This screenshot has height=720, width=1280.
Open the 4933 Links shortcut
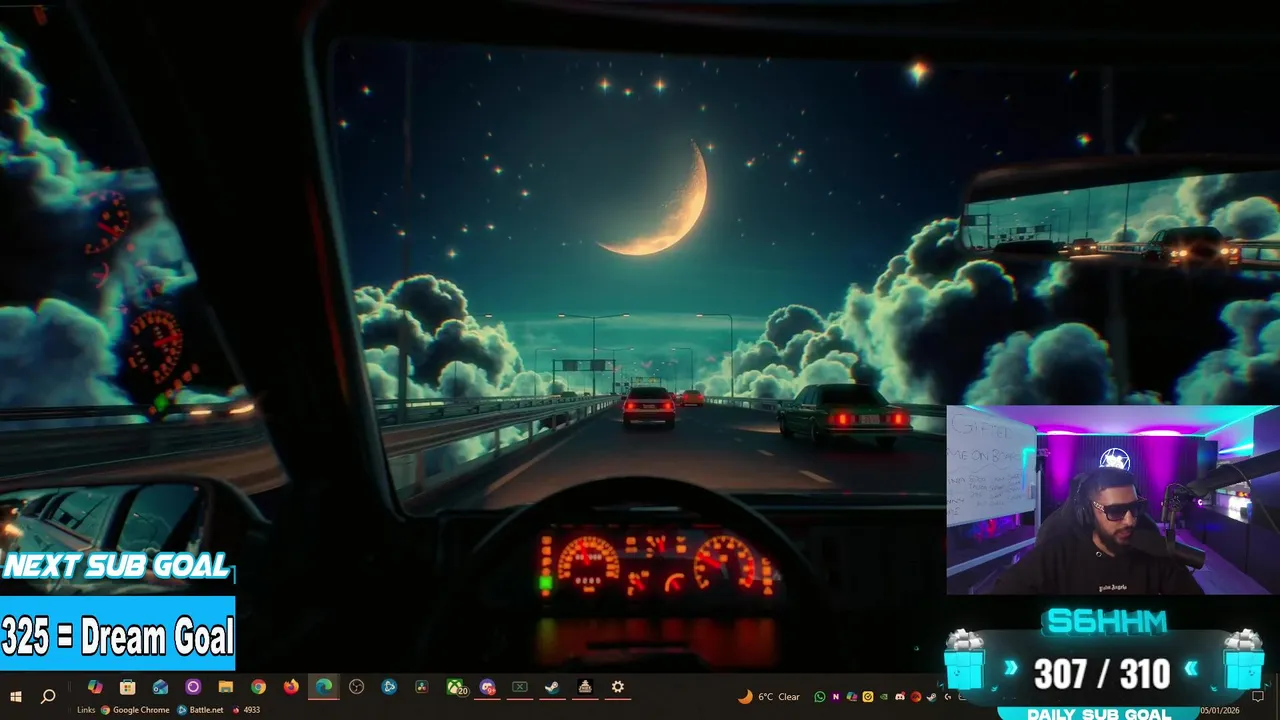pos(246,710)
